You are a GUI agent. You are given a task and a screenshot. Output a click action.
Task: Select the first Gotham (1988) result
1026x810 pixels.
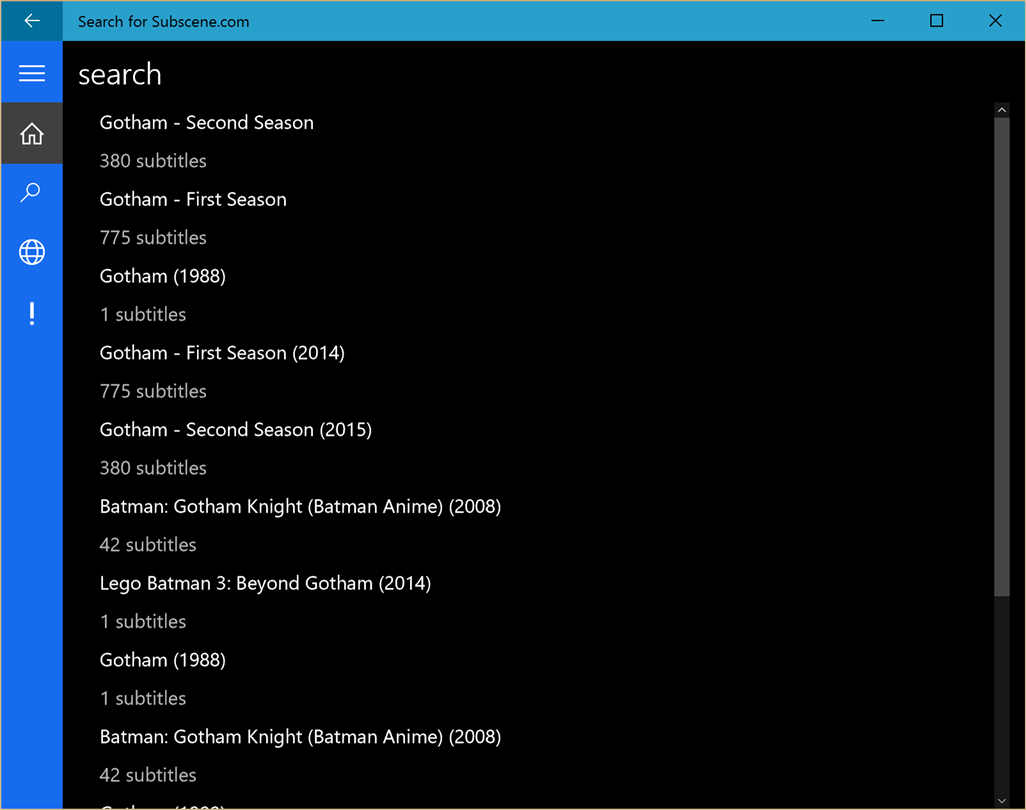click(163, 277)
